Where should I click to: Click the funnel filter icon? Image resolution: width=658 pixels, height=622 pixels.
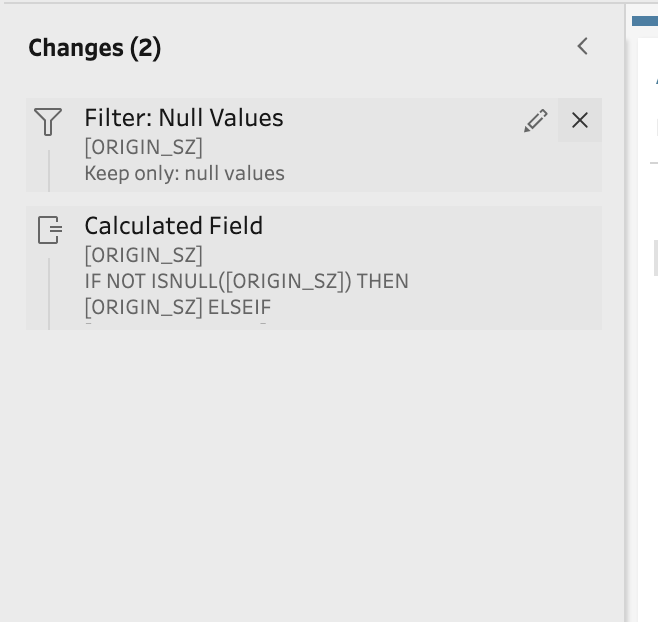tap(48, 122)
